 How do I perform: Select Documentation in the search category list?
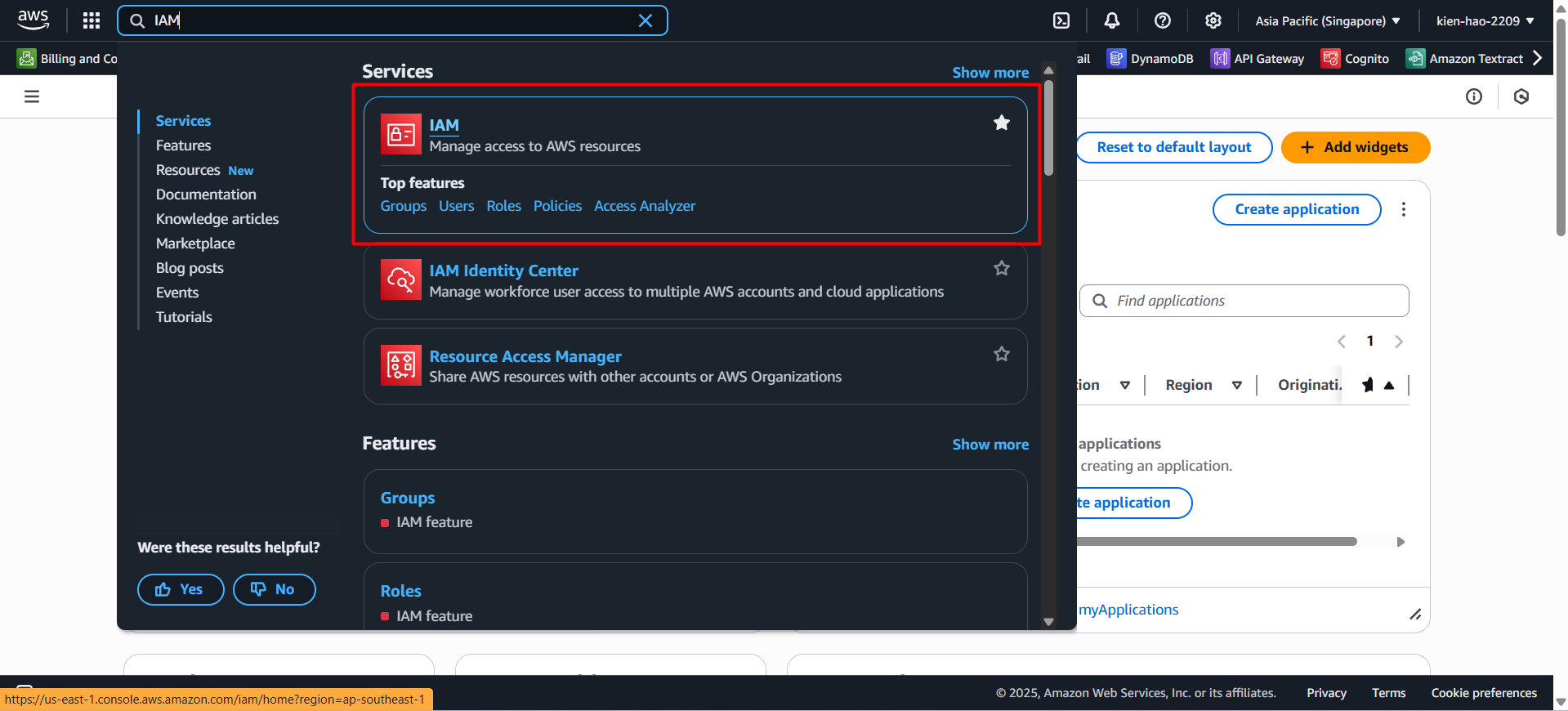pos(206,195)
